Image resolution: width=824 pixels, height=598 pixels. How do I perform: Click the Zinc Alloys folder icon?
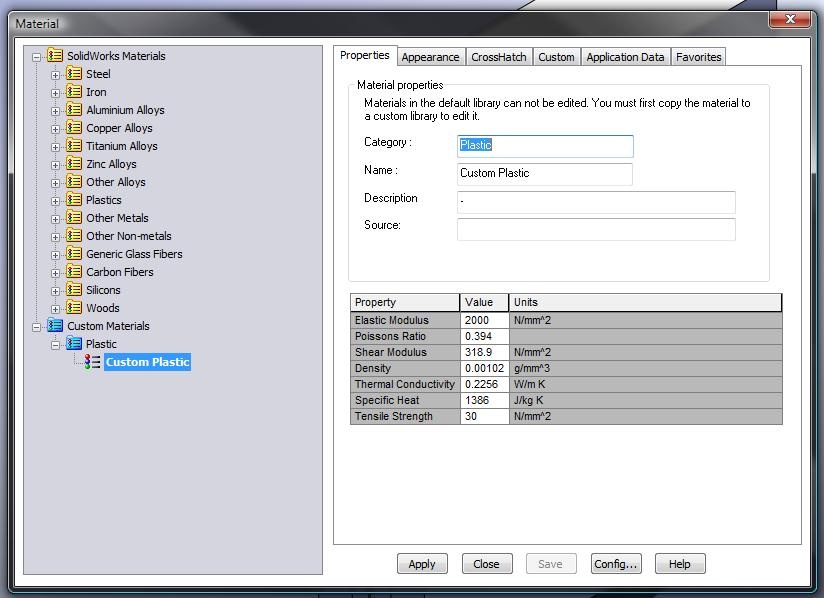pyautogui.click(x=74, y=163)
